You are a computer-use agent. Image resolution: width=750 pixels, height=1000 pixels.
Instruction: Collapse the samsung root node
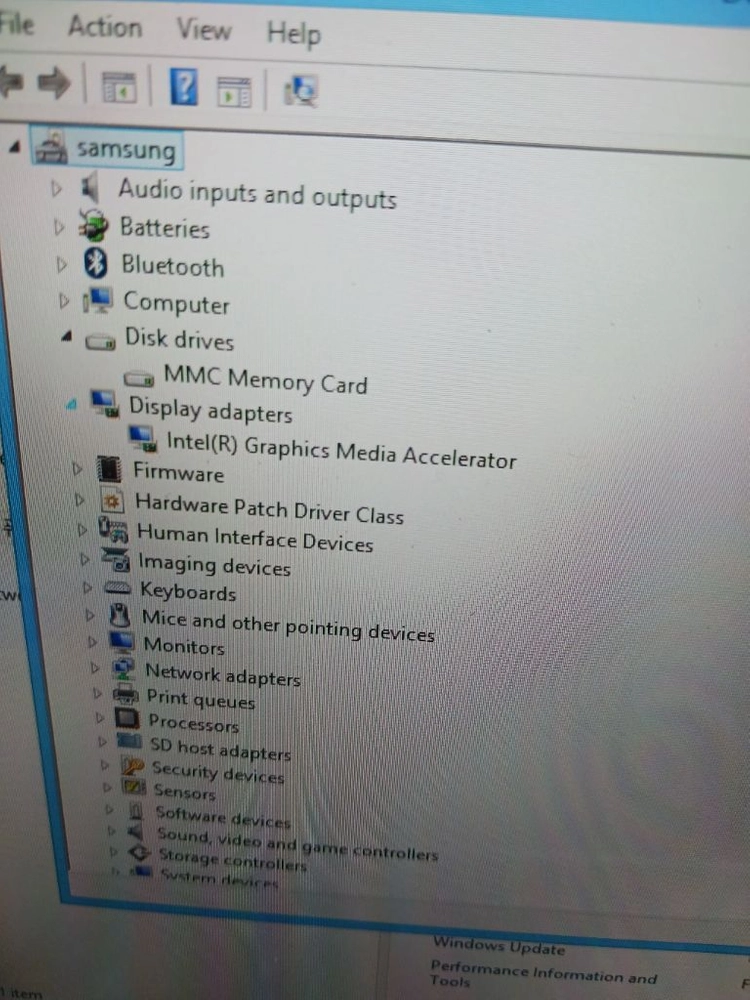(15, 147)
